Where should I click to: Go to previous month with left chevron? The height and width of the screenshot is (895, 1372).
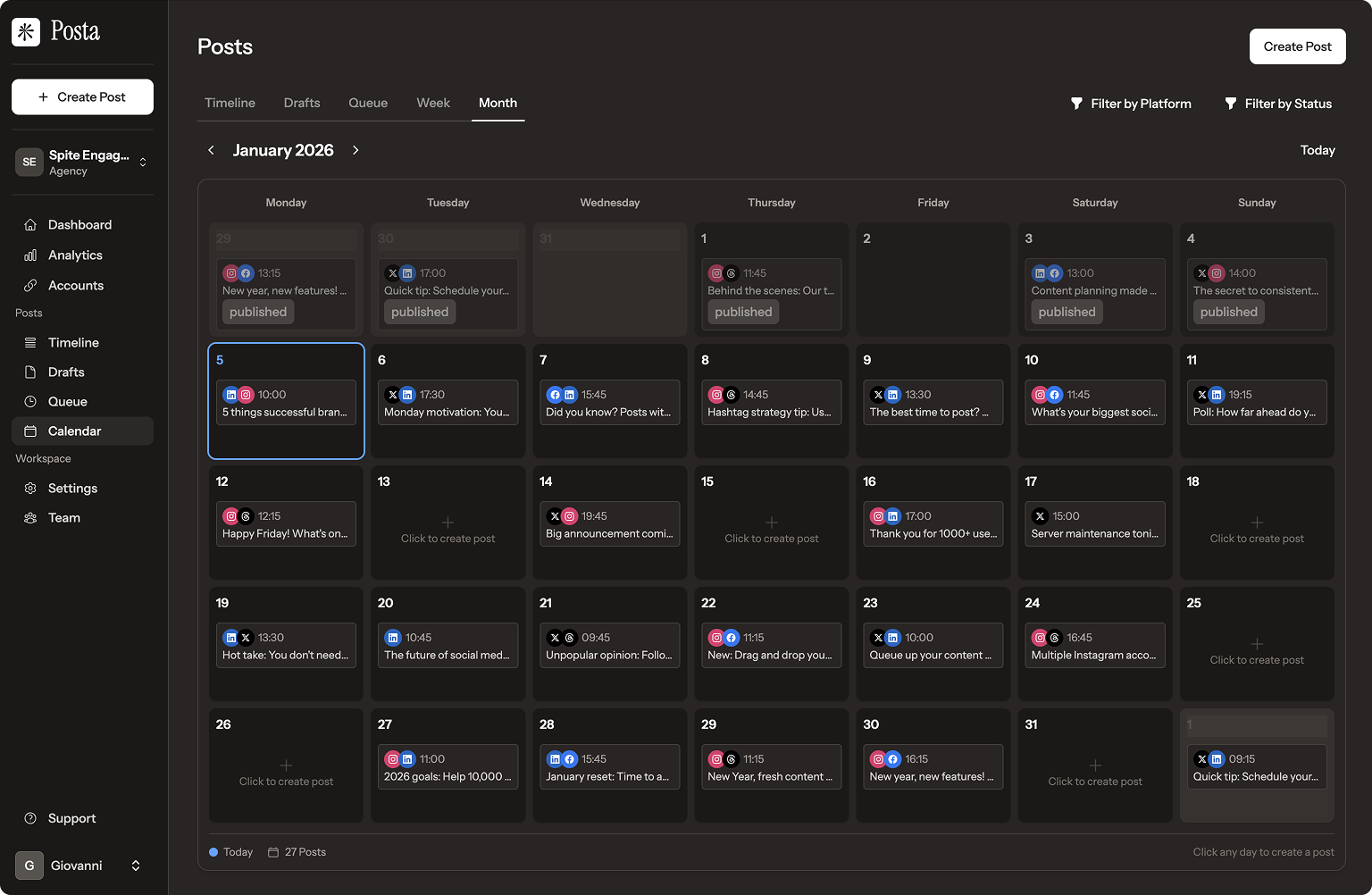point(212,150)
